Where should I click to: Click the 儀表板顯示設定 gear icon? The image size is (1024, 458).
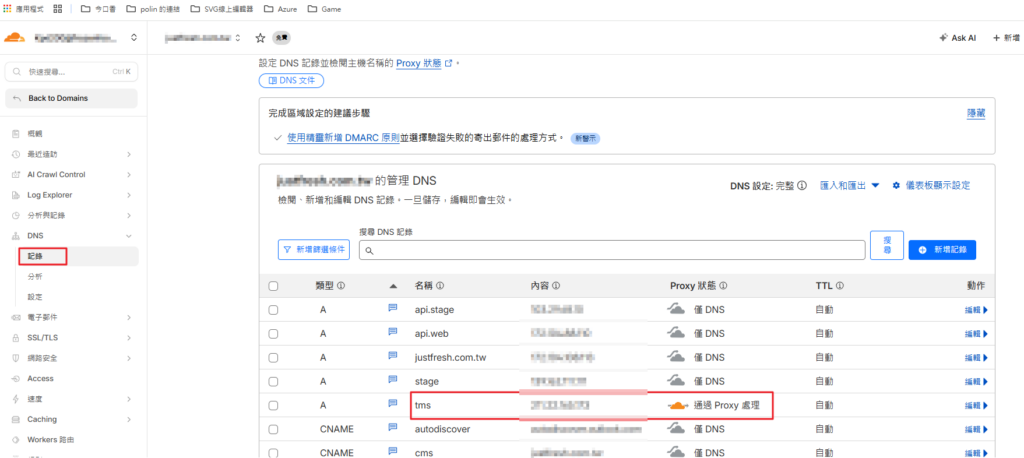(x=897, y=186)
